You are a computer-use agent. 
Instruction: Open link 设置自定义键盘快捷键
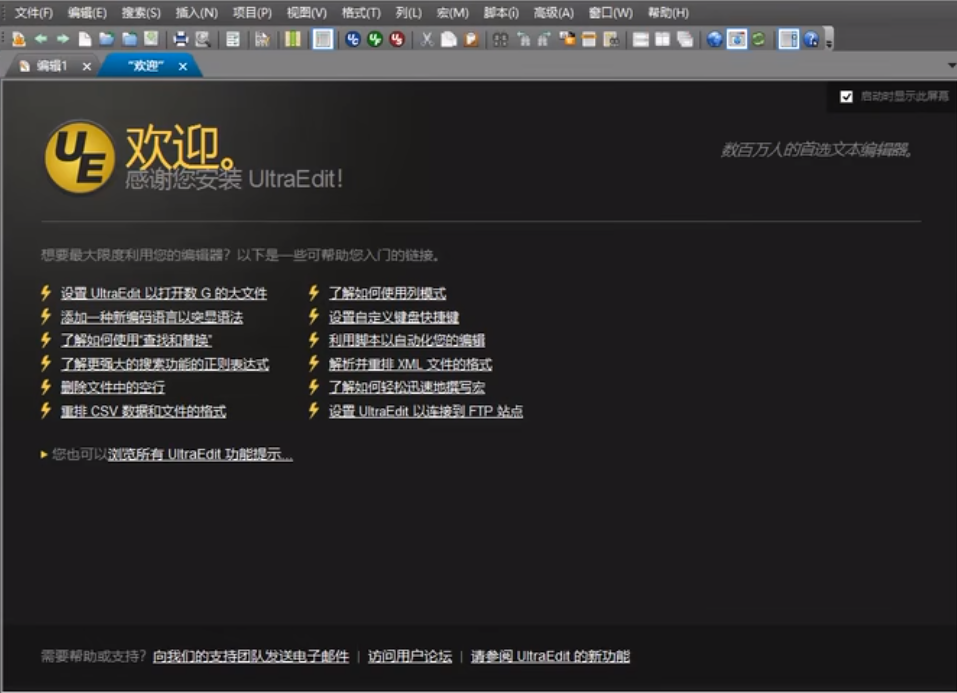pyautogui.click(x=394, y=317)
